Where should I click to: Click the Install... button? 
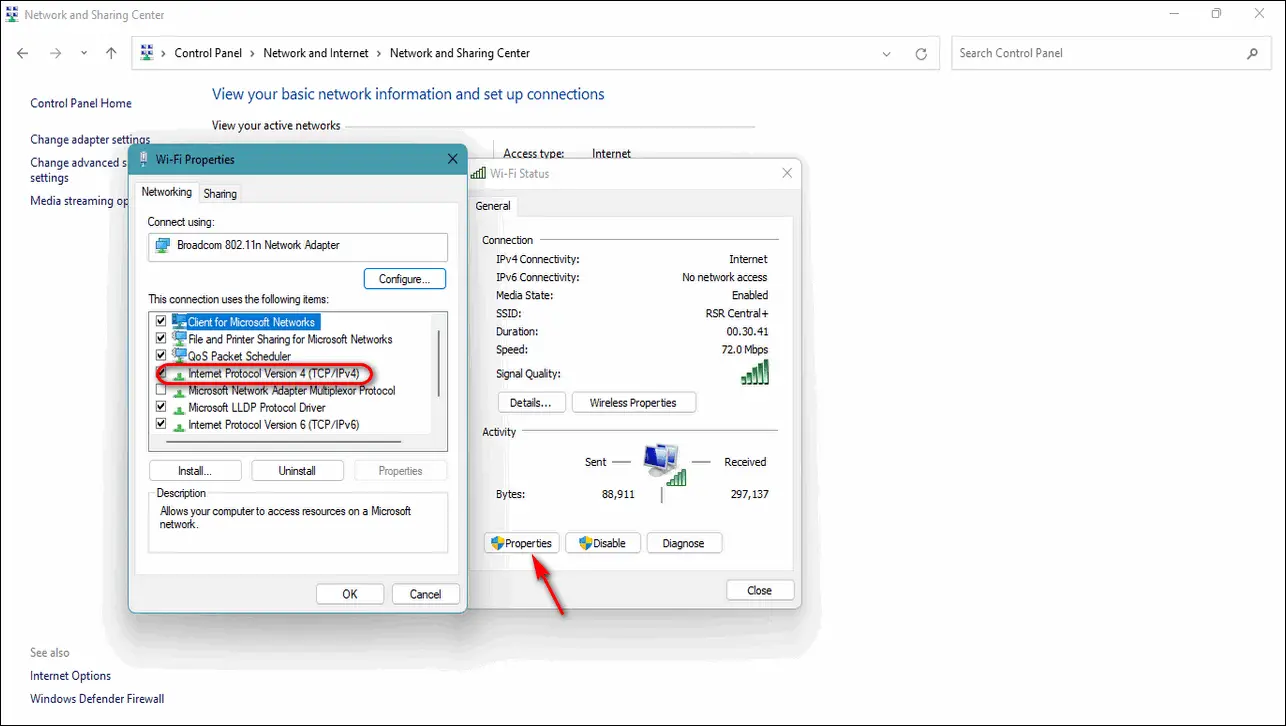(195, 471)
